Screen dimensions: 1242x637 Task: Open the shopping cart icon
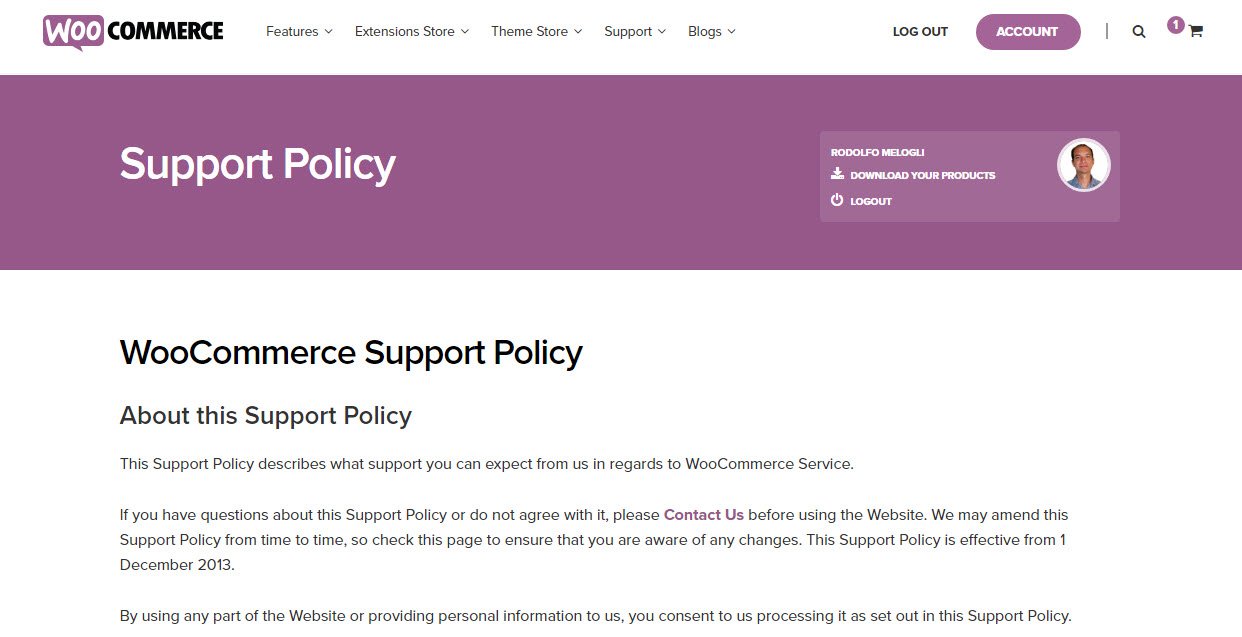coord(1195,31)
